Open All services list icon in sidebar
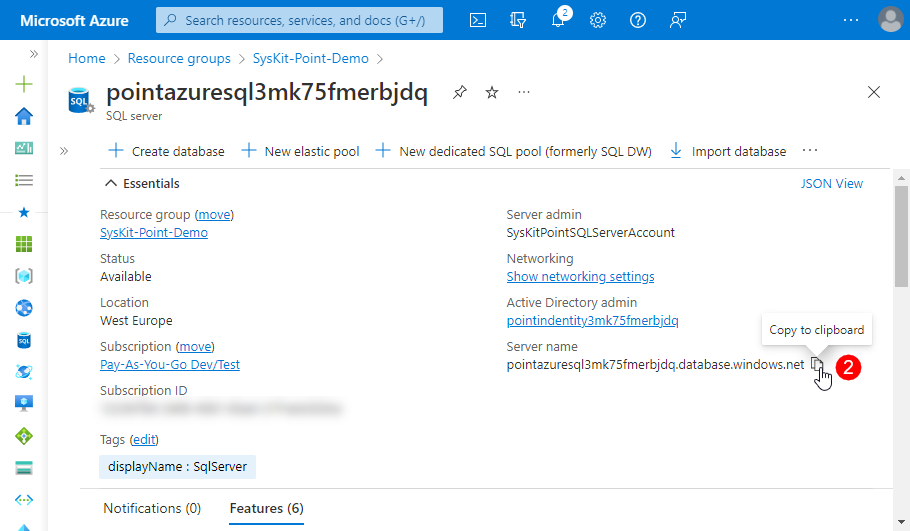 (x=24, y=180)
